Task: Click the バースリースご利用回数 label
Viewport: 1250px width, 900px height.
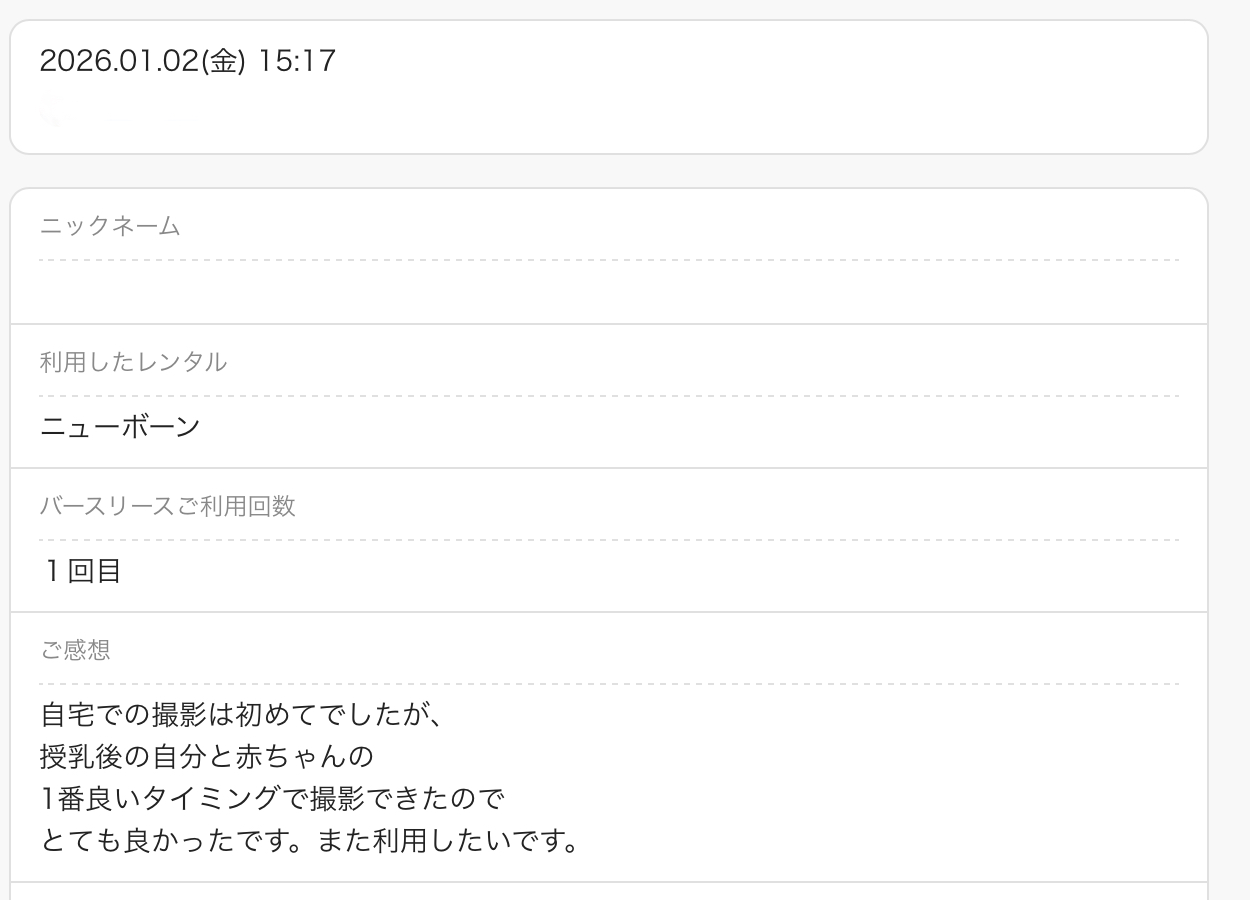Action: tap(167, 506)
